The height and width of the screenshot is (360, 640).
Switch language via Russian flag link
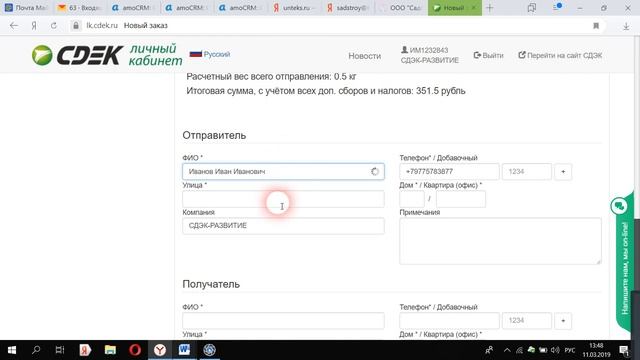[210, 54]
